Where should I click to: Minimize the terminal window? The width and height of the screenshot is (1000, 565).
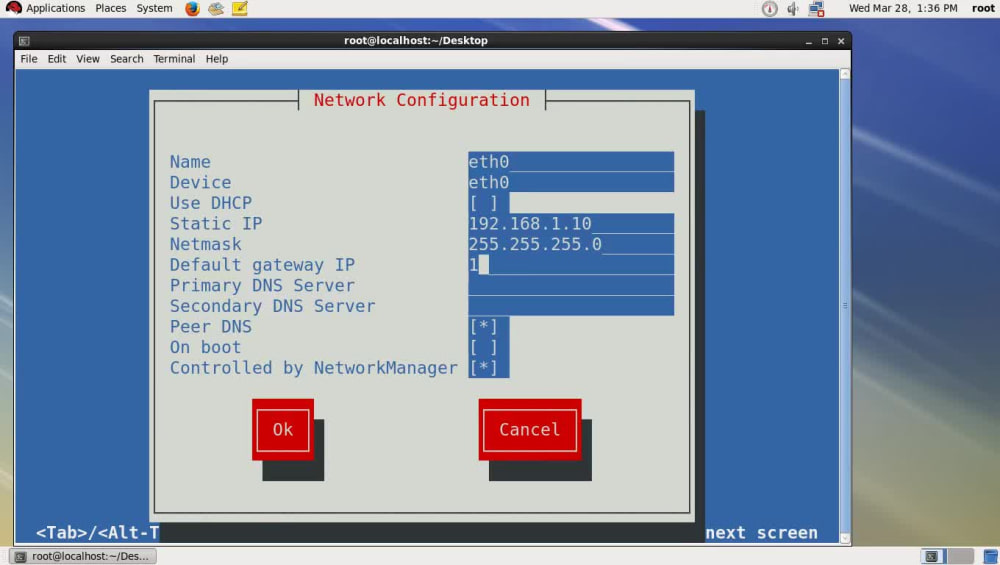tap(809, 41)
